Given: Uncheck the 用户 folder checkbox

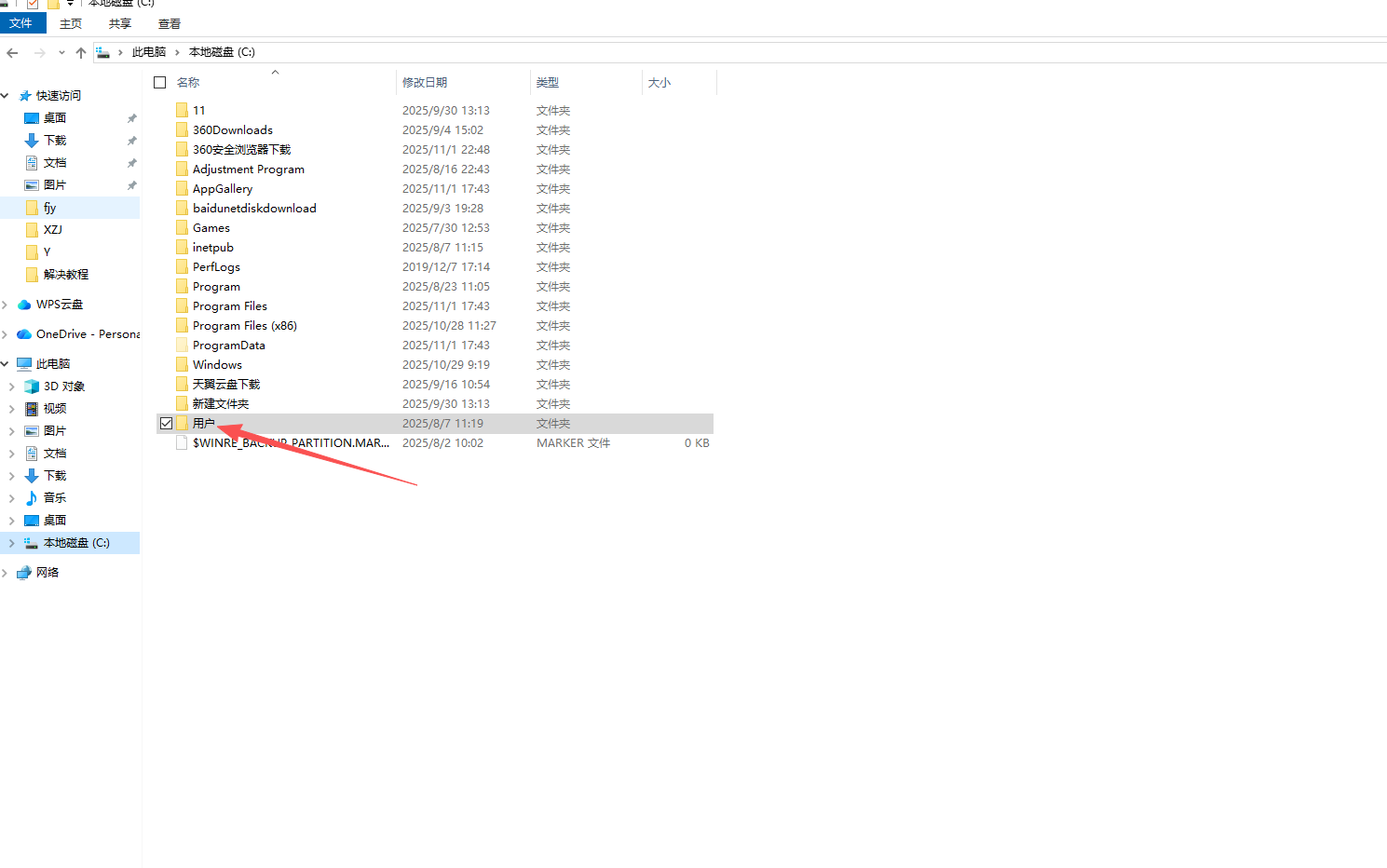Looking at the screenshot, I should coord(166,422).
